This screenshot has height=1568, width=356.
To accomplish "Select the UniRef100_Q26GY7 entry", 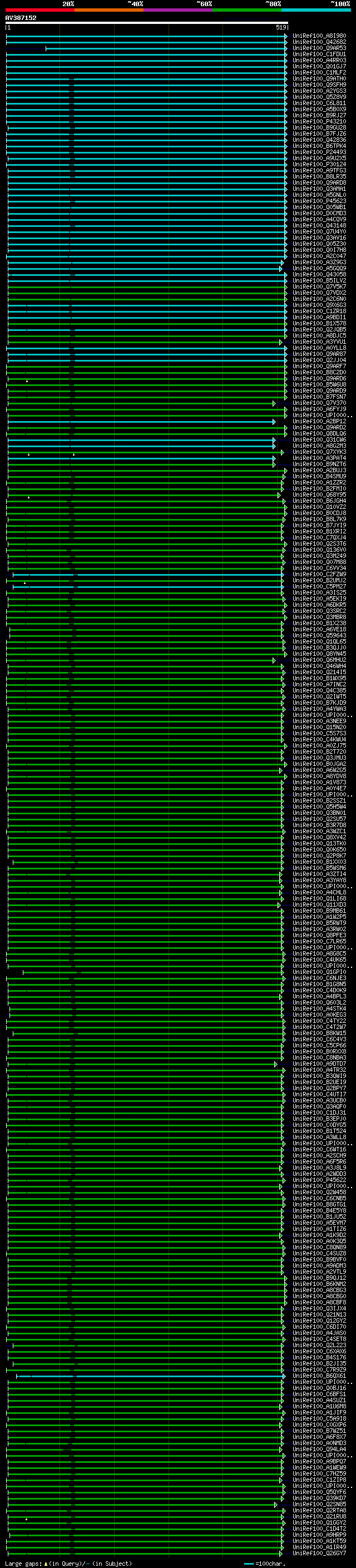I will pos(319,1554).
